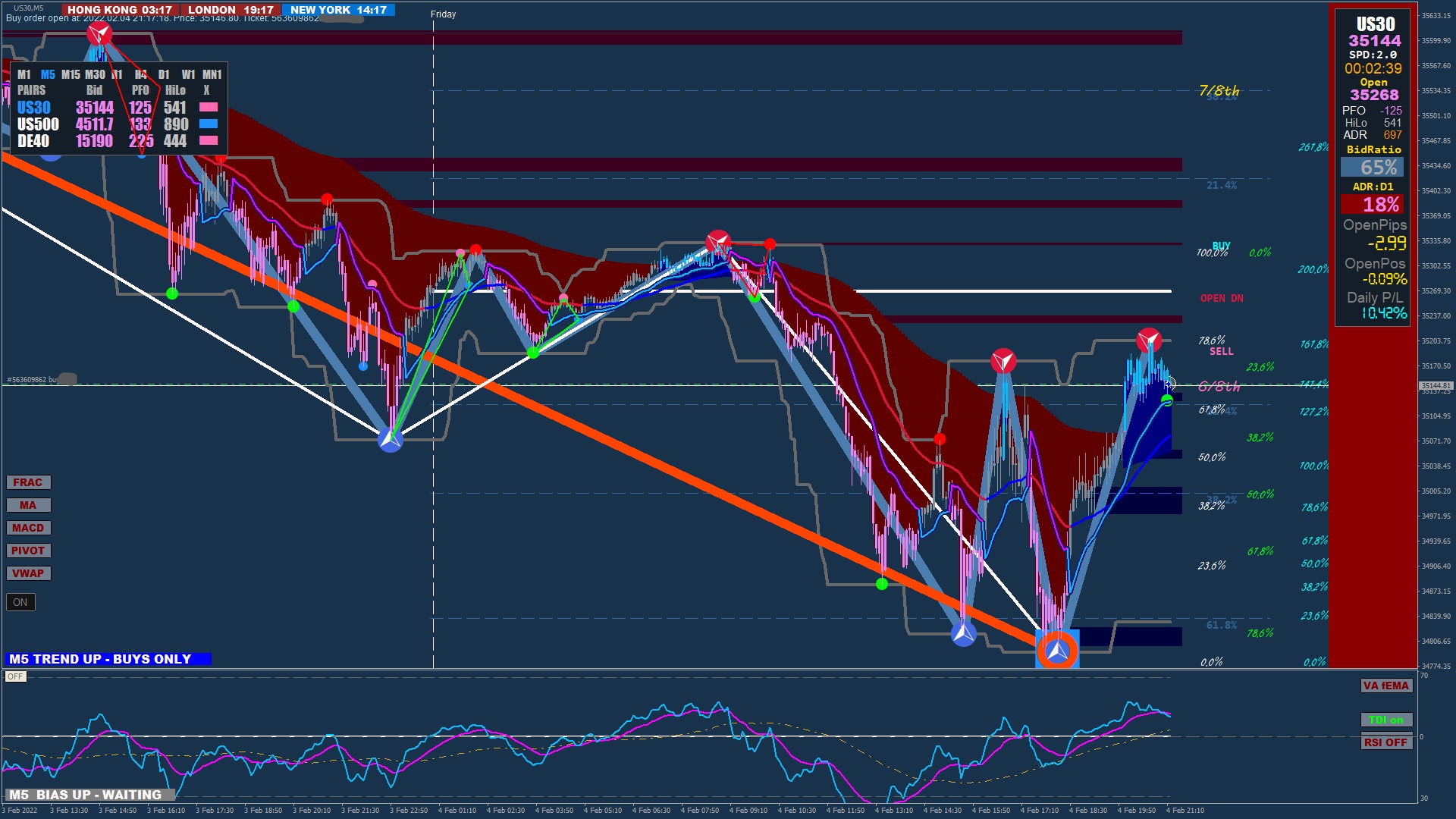Toggle the MACD indicator button
Screen dimensions: 1456x819
28,528
